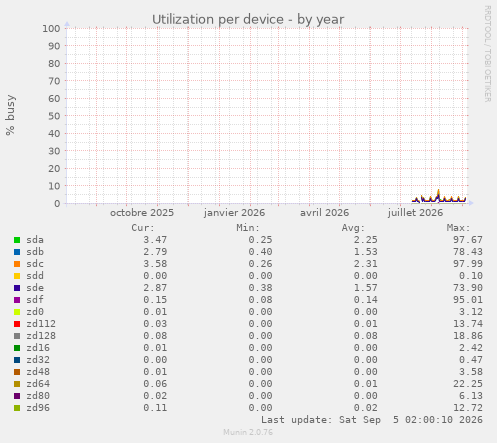Viewport: 497px width, 443px height.
Task: Click the 'Avg:' column header
Action: point(353,228)
